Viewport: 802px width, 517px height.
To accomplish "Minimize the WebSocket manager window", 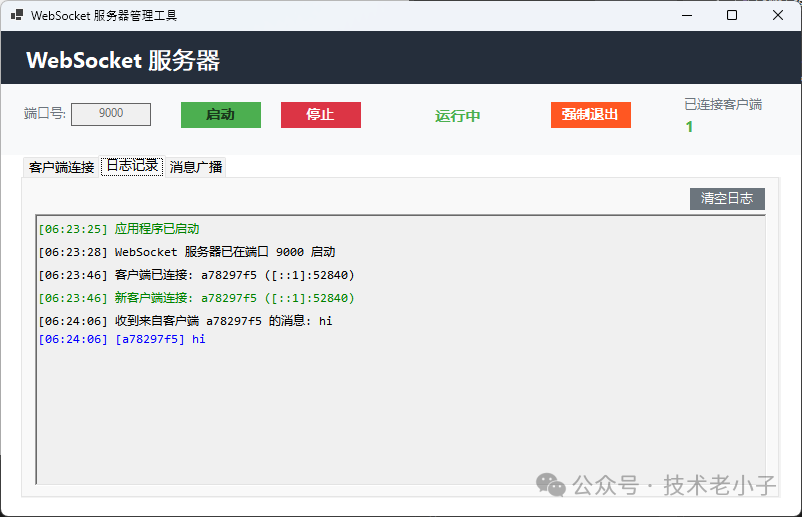I will click(x=686, y=15).
